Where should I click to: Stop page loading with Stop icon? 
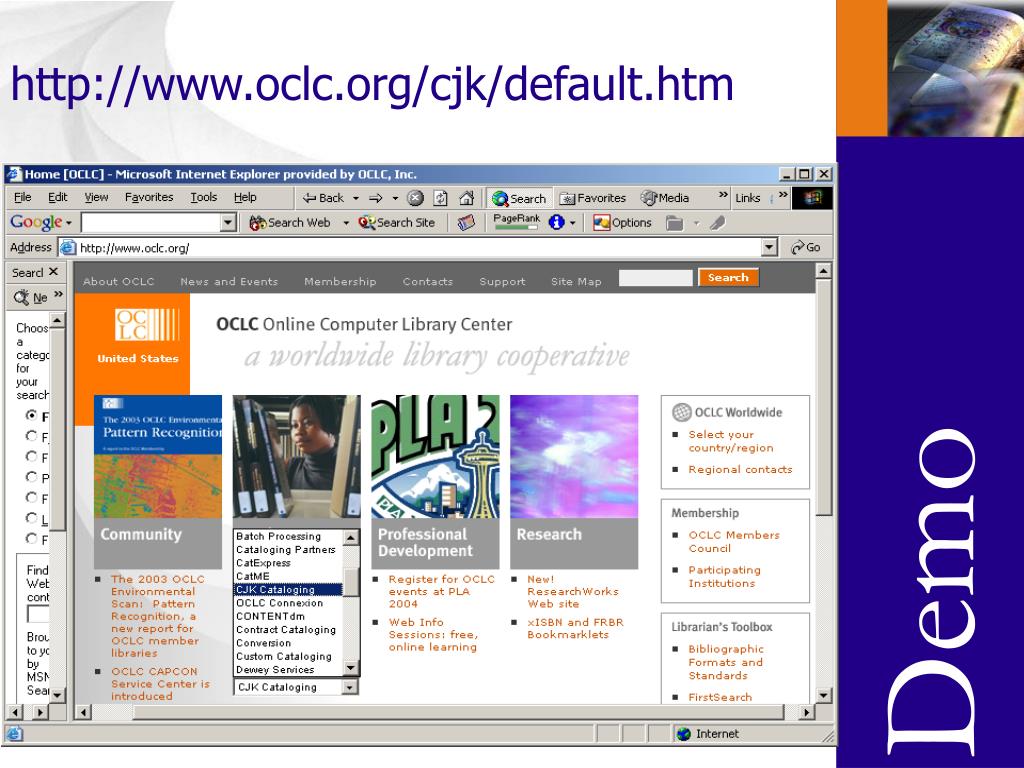tap(415, 198)
